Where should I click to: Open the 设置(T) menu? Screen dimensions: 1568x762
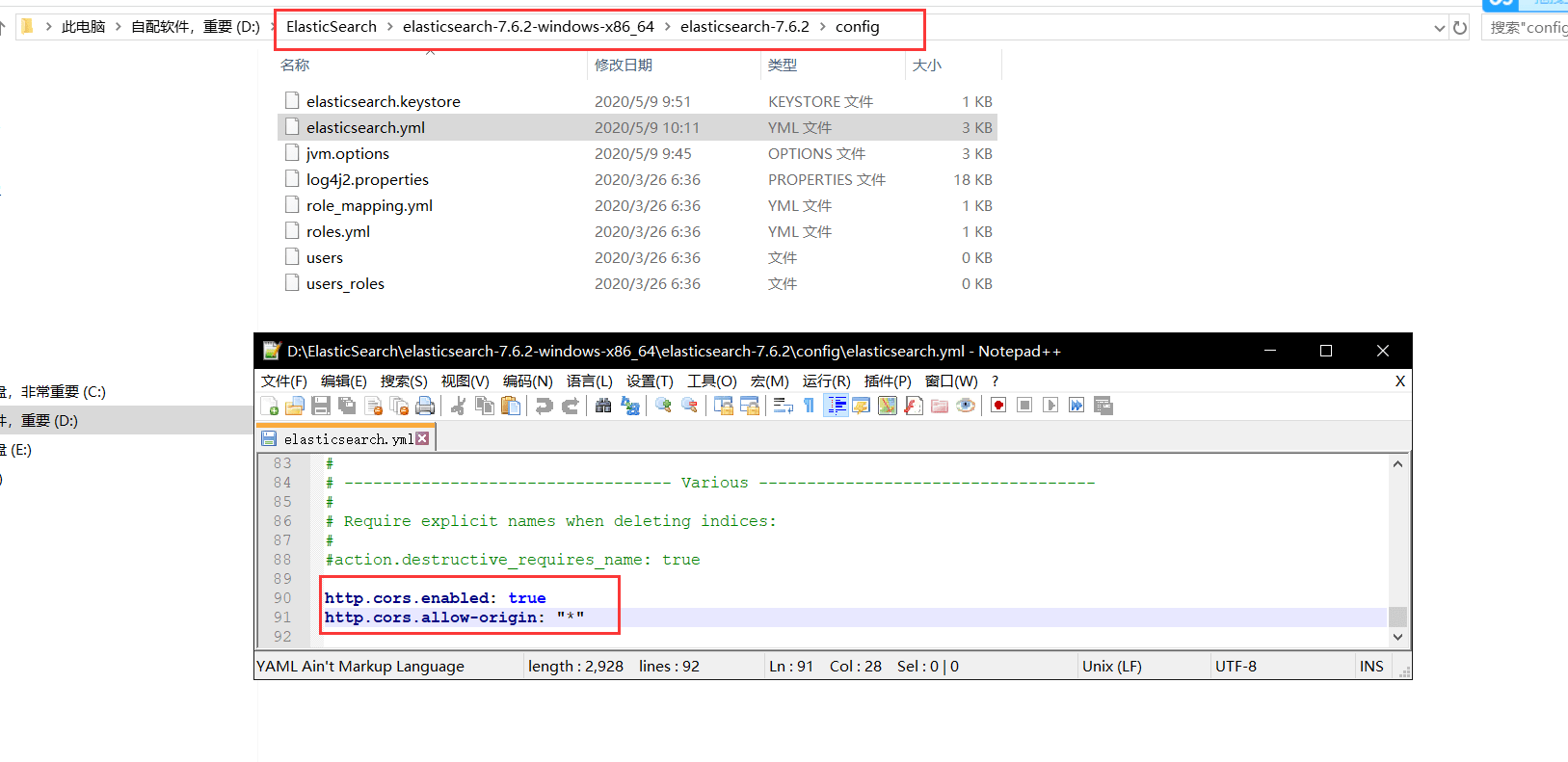pyautogui.click(x=650, y=381)
